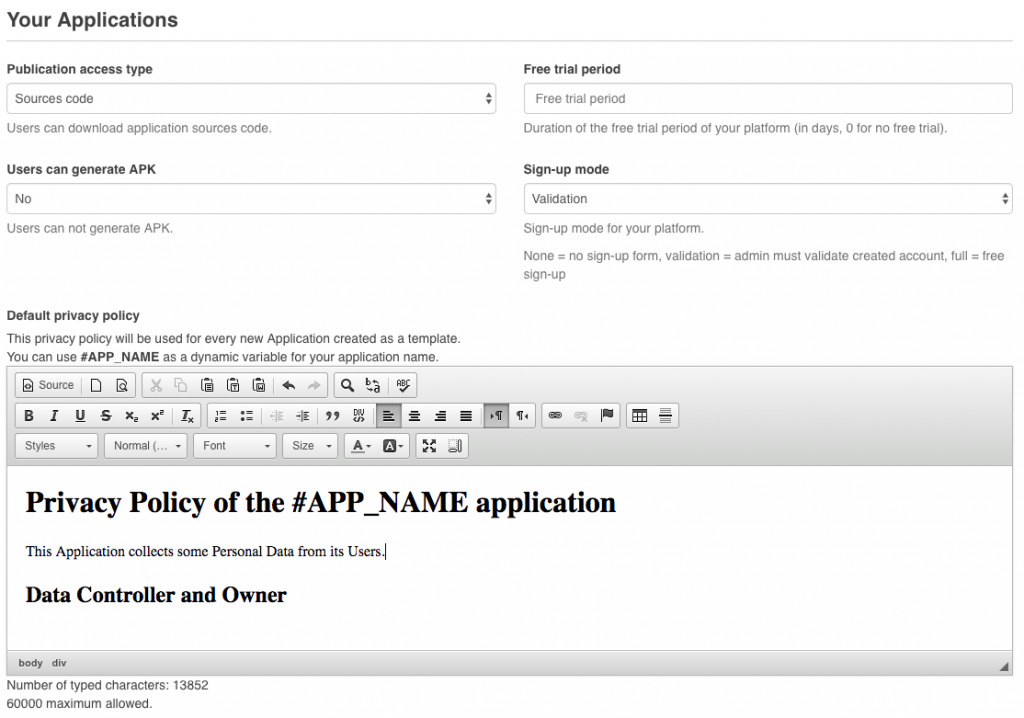Viewport: 1024px width, 718px height.
Task: Toggle italic text formatting
Action: [54, 416]
